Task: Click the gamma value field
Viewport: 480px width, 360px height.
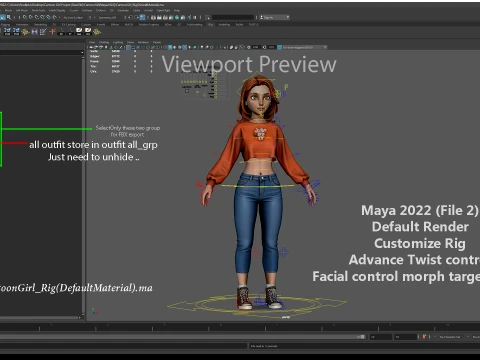Action: click(x=272, y=47)
